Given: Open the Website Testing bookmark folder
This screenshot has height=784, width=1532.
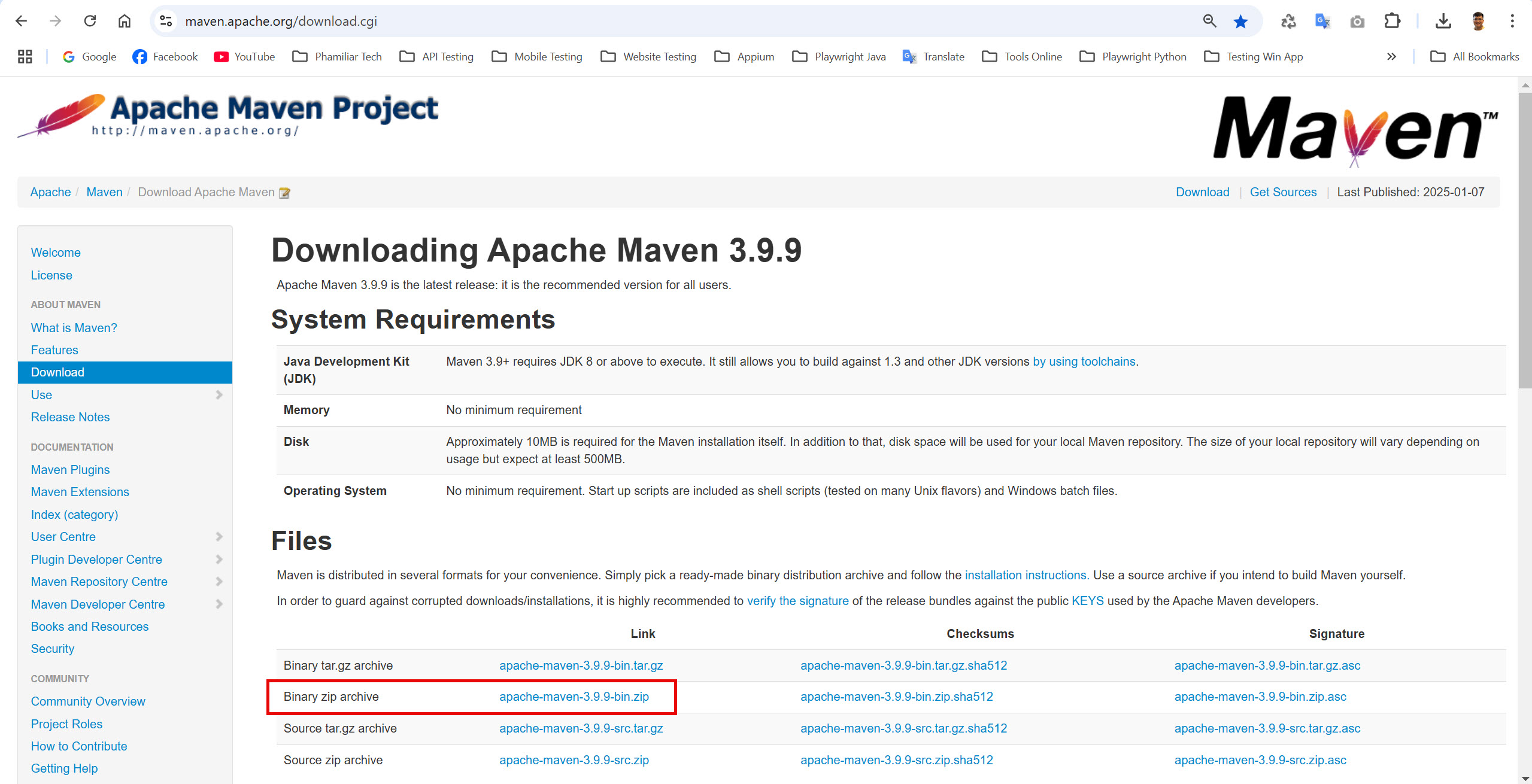Looking at the screenshot, I should [x=648, y=56].
